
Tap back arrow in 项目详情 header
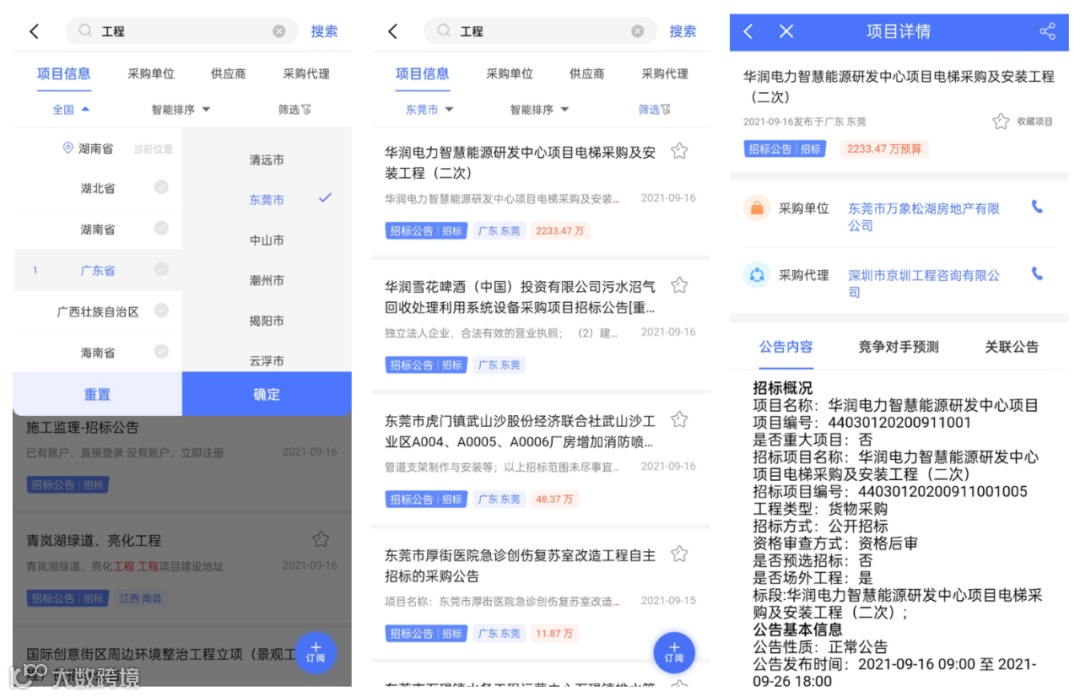click(749, 31)
